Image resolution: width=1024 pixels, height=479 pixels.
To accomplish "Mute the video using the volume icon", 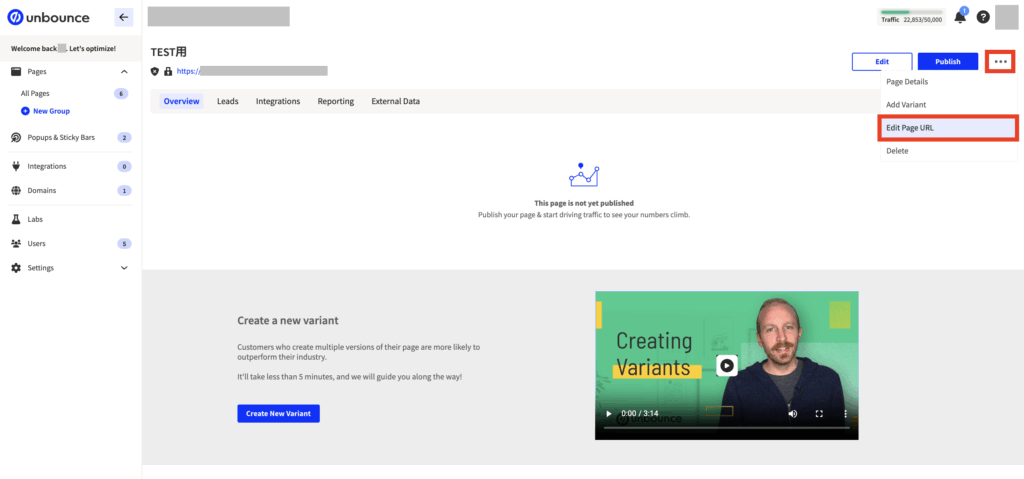I will (793, 413).
